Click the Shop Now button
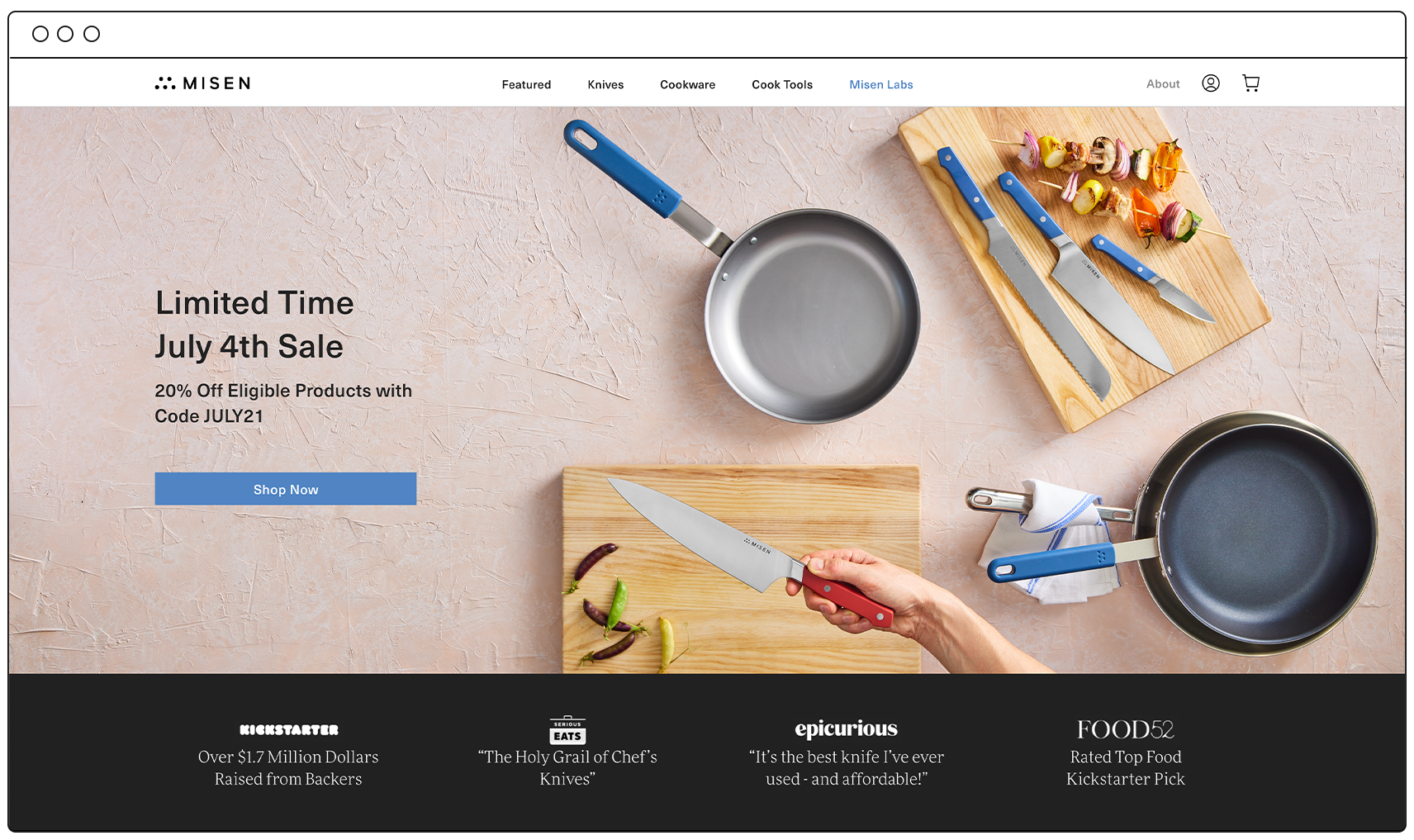1414x840 pixels. (286, 489)
